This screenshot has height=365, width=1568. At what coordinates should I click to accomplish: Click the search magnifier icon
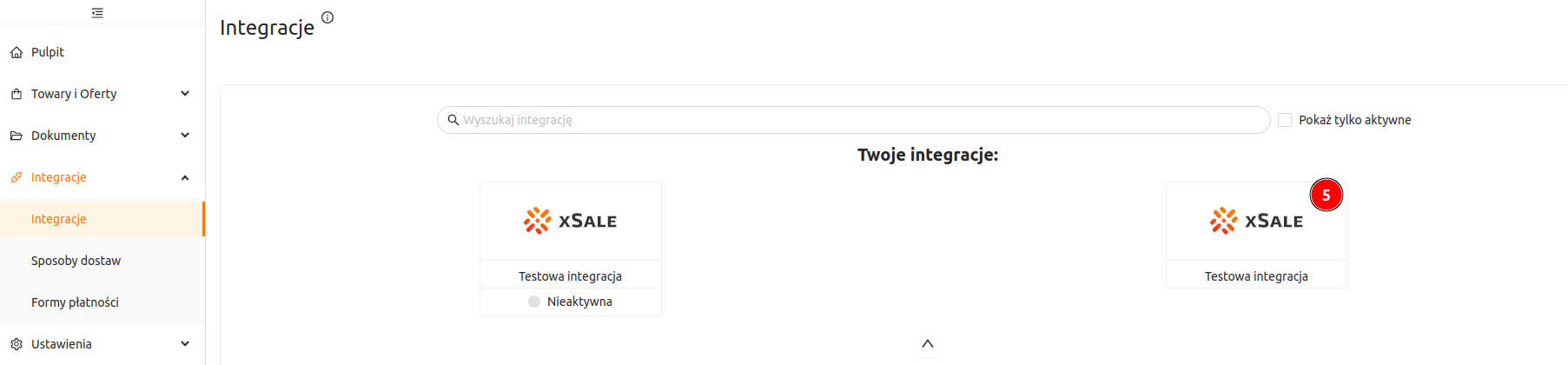(x=453, y=120)
